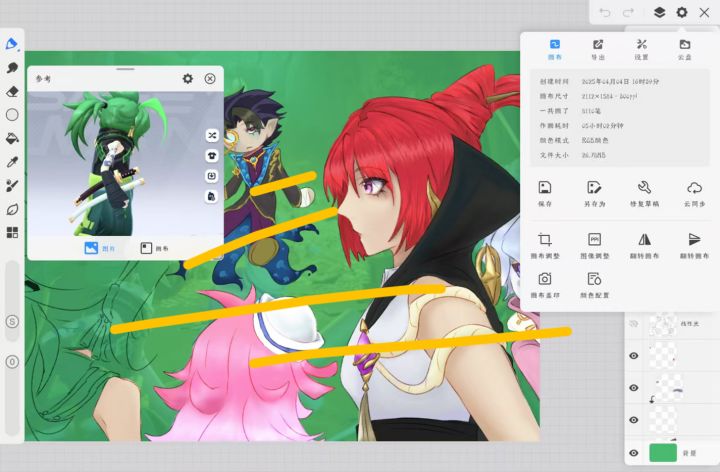Open the 颜色配置 color profile option
Screen dimensions: 720x472
click(x=595, y=285)
